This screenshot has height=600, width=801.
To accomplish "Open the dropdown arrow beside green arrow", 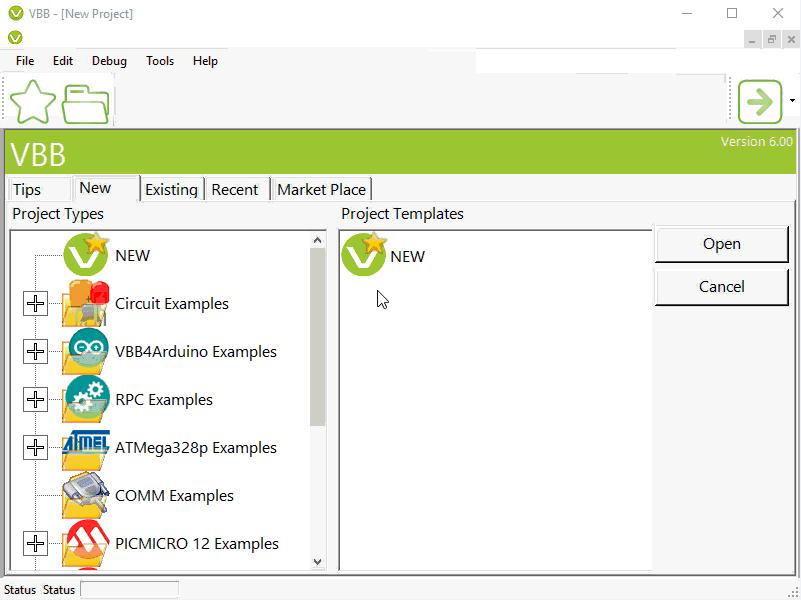I will (x=792, y=101).
